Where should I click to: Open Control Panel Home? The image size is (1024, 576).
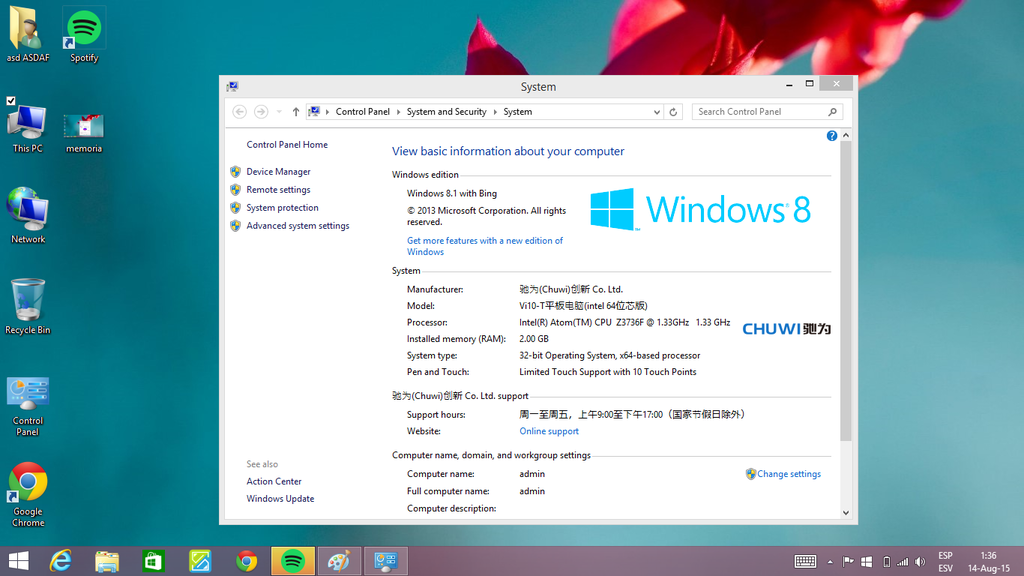pos(287,145)
